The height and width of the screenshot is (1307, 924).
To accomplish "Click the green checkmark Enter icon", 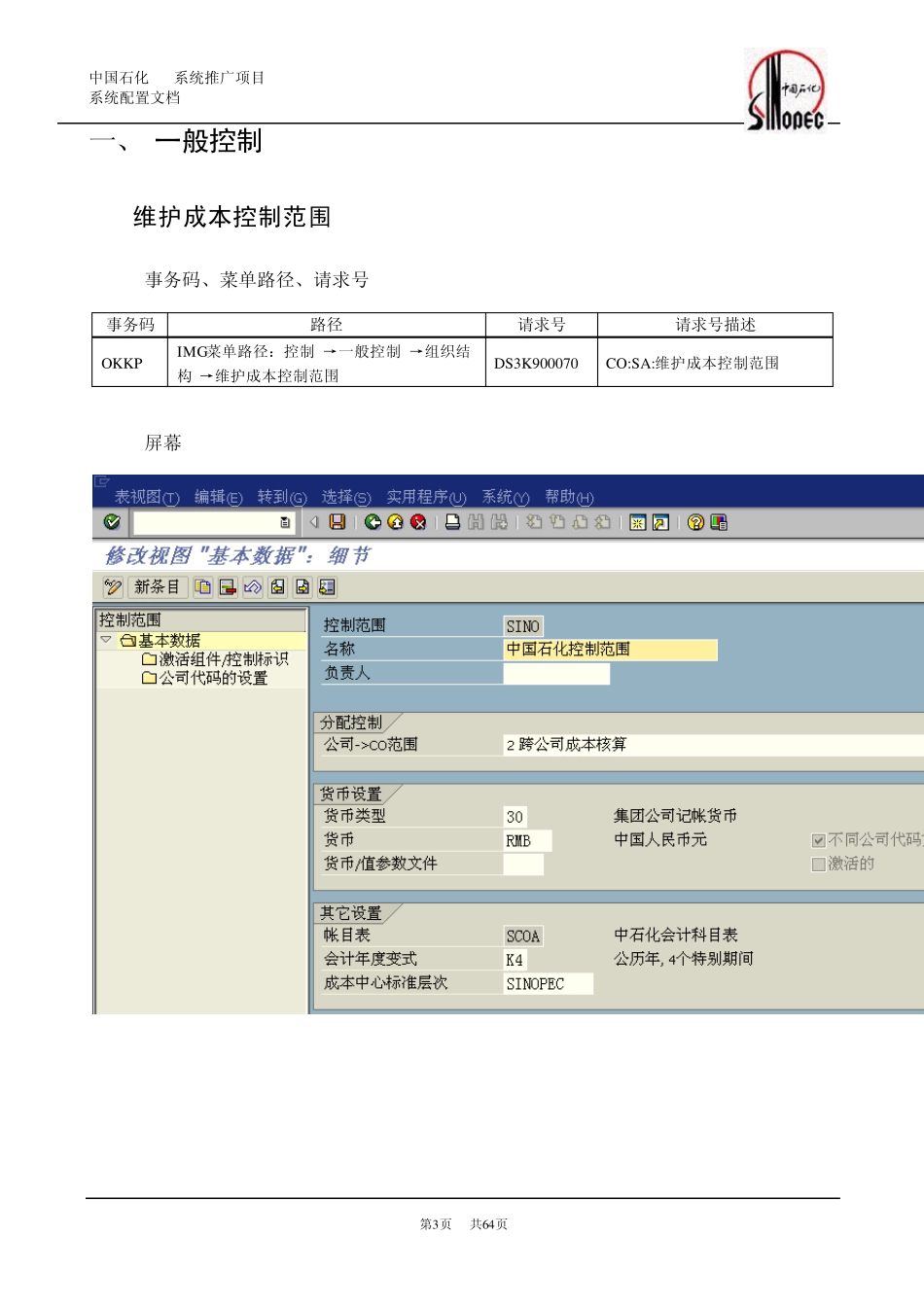I will [x=112, y=522].
